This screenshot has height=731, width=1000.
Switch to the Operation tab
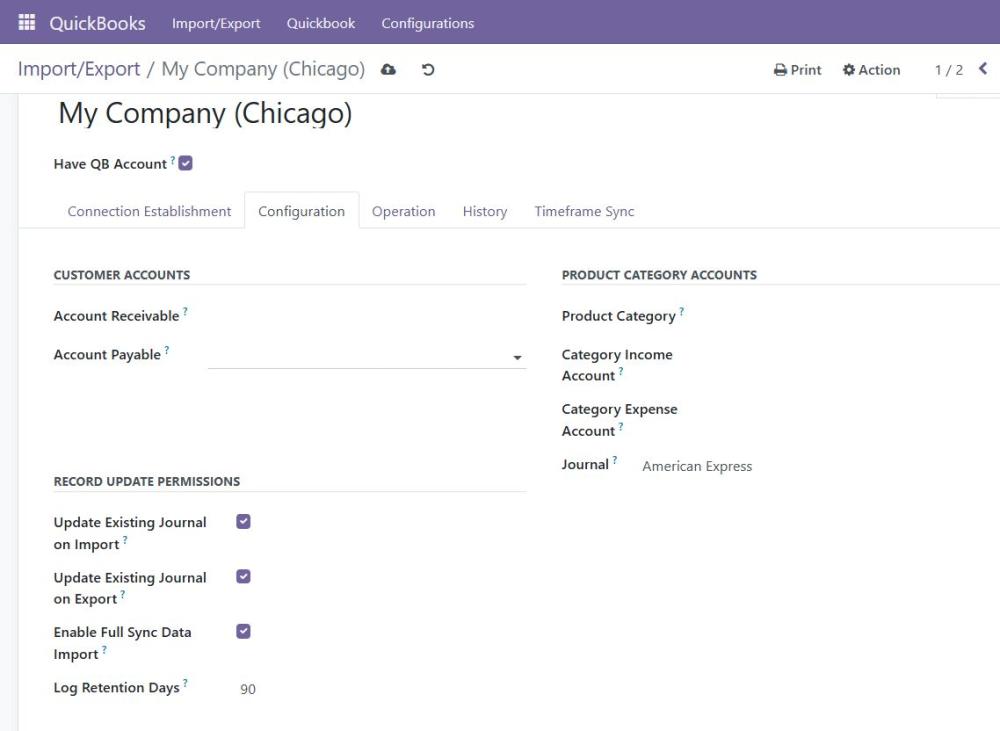(404, 211)
